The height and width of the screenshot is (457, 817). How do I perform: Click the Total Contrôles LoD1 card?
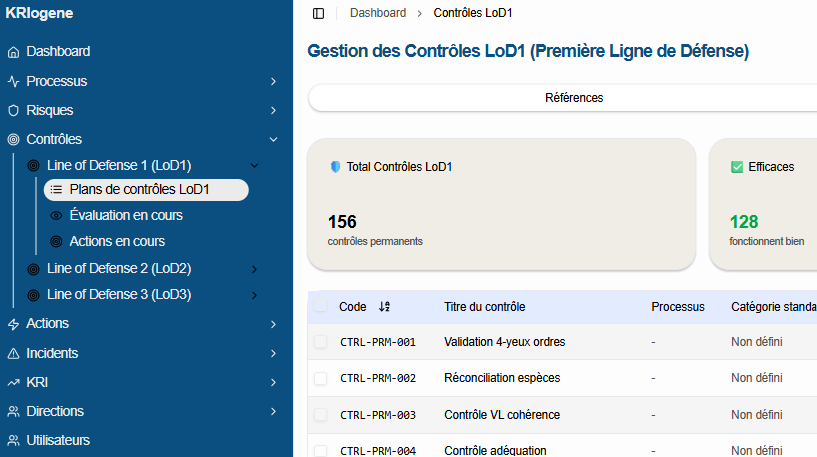(501, 205)
